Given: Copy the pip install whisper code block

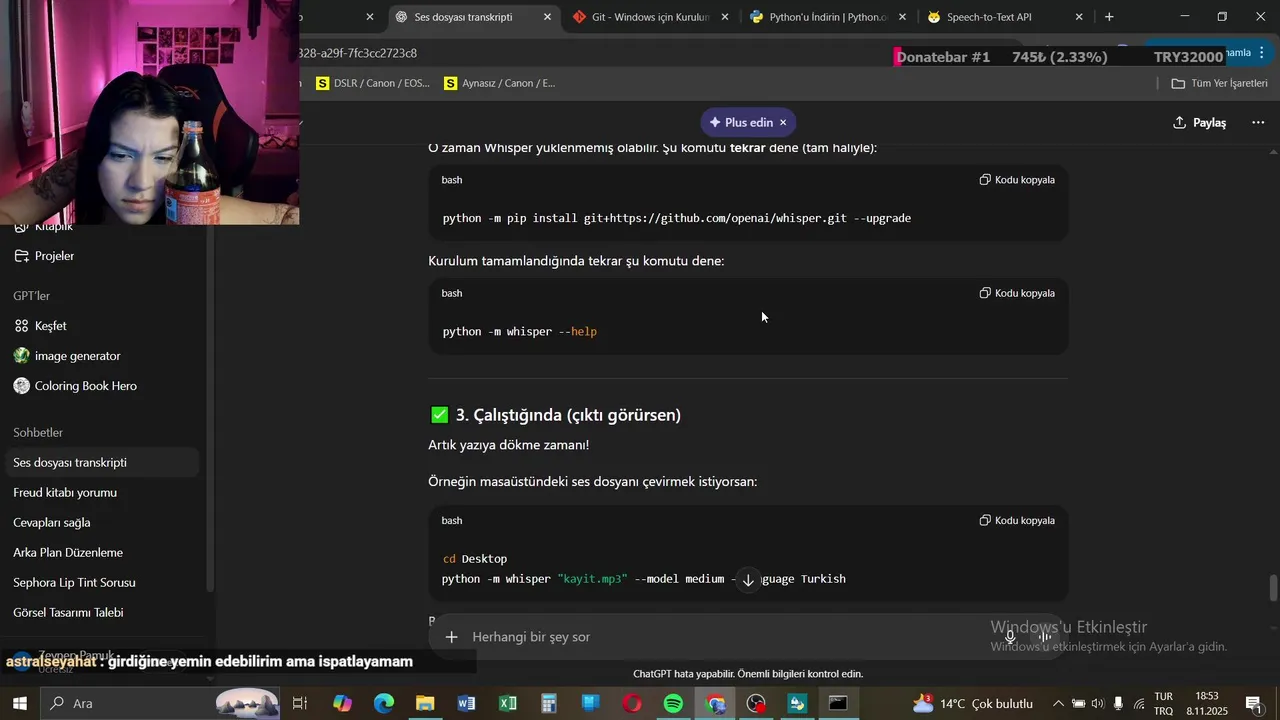Looking at the screenshot, I should pyautogui.click(x=1017, y=180).
